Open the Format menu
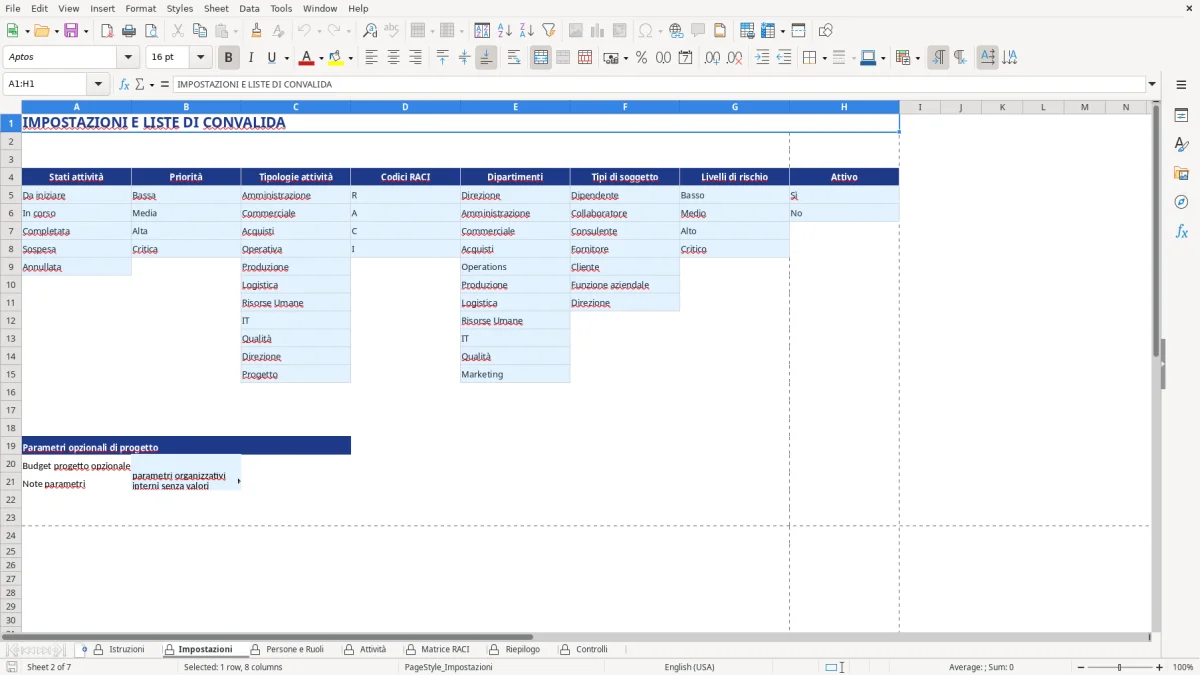Image resolution: width=1200 pixels, height=675 pixels. [x=140, y=8]
